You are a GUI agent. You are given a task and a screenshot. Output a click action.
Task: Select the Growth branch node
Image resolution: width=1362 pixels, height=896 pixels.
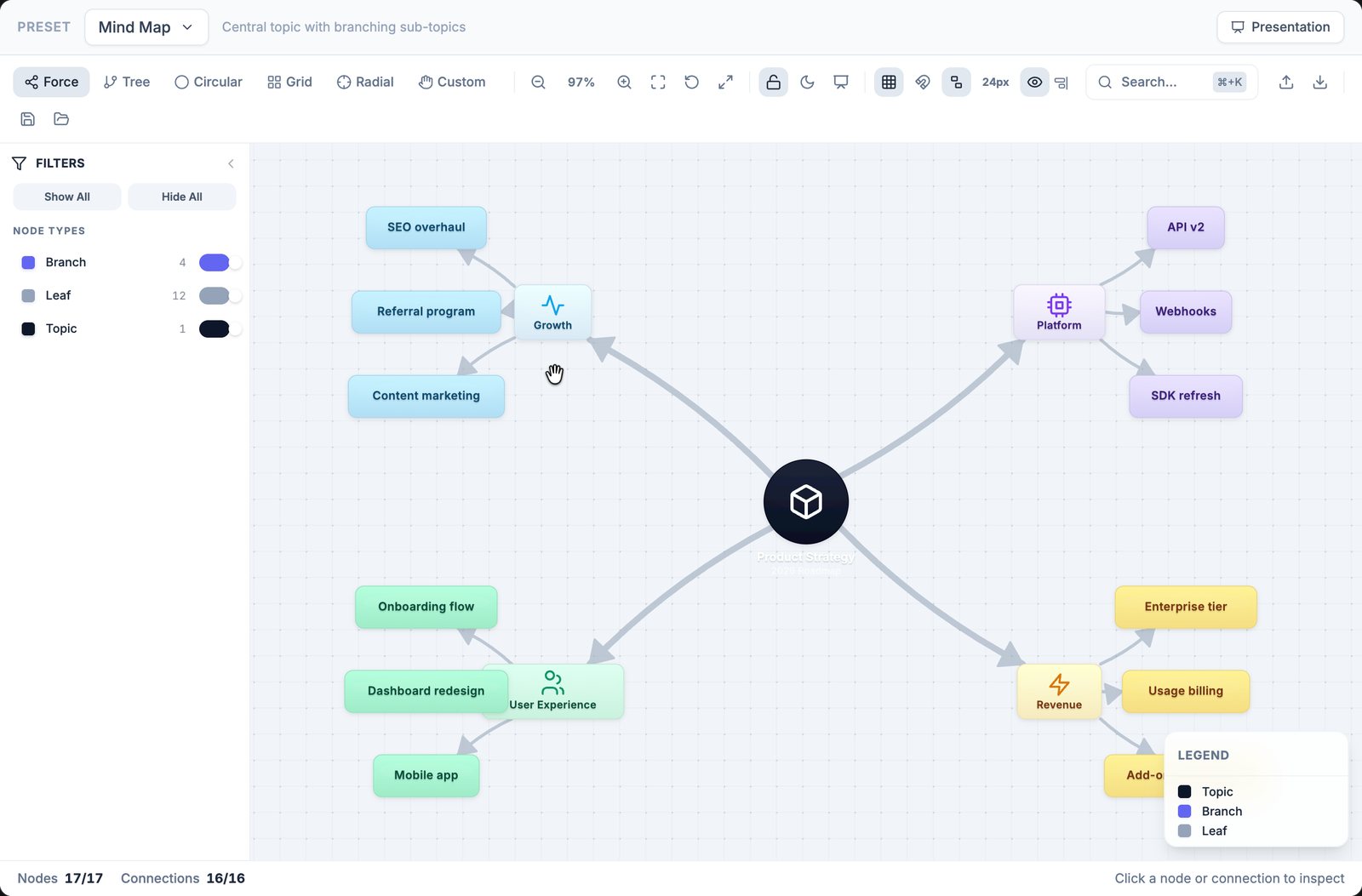click(552, 312)
